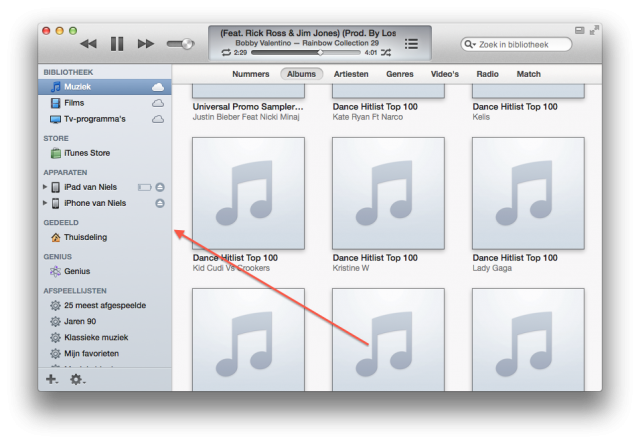Switch to the Albums tab
640x444 pixels.
pyautogui.click(x=301, y=74)
